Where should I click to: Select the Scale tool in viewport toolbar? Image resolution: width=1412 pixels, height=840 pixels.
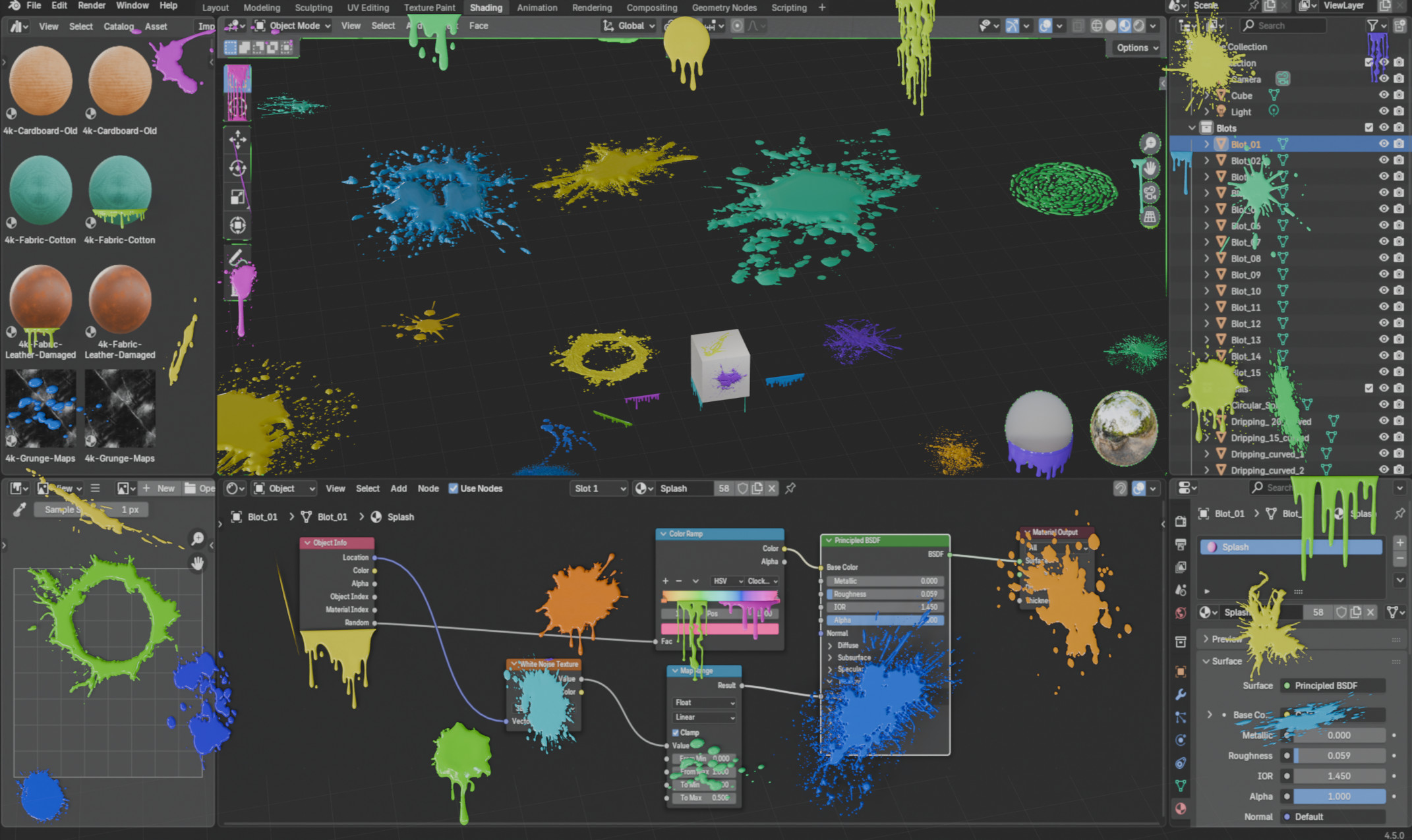[x=237, y=197]
